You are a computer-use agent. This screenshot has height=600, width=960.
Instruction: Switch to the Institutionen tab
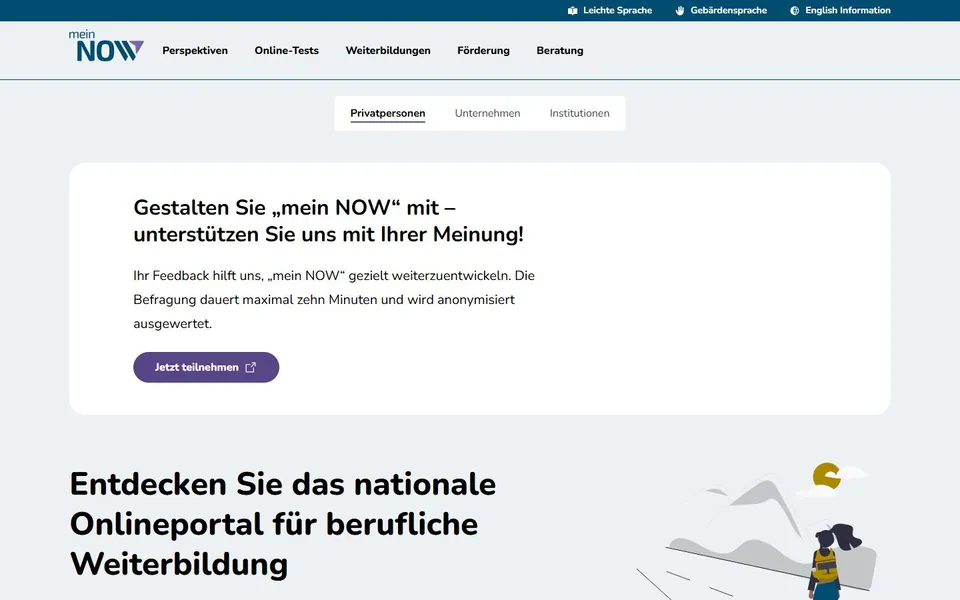click(x=579, y=113)
